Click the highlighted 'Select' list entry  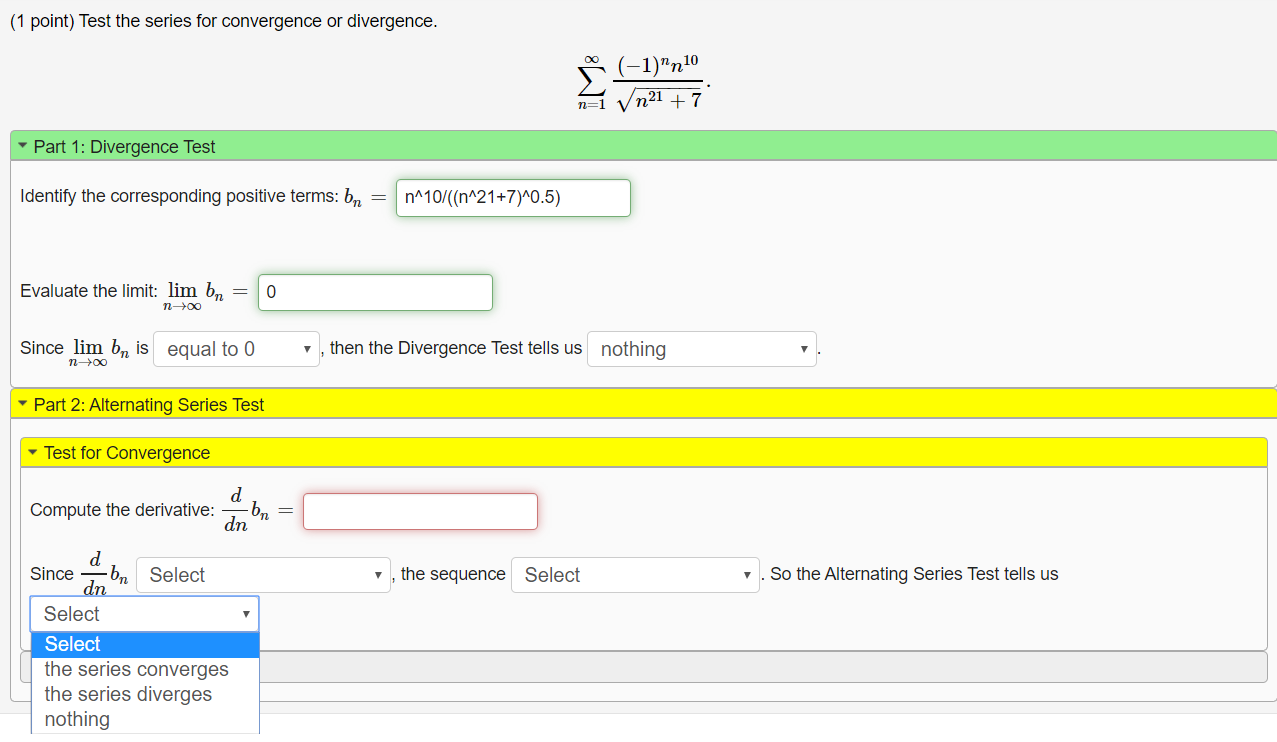(73, 644)
